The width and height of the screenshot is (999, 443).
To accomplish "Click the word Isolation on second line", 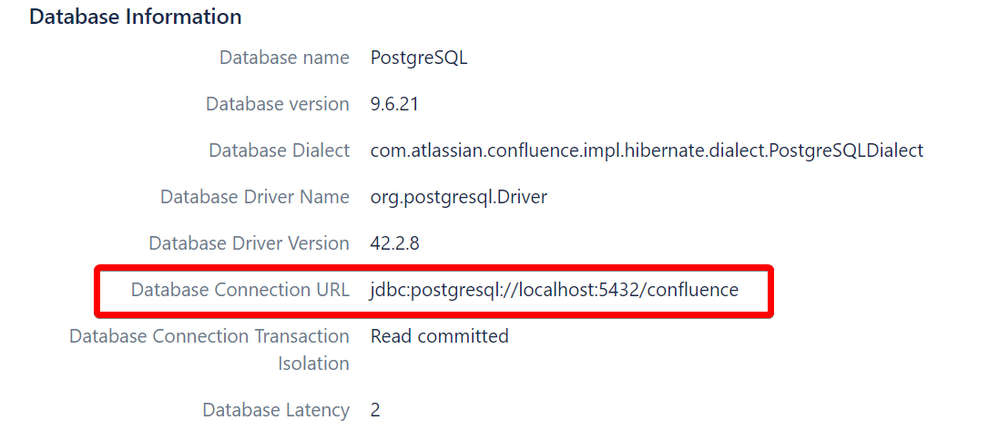I will pos(313,364).
